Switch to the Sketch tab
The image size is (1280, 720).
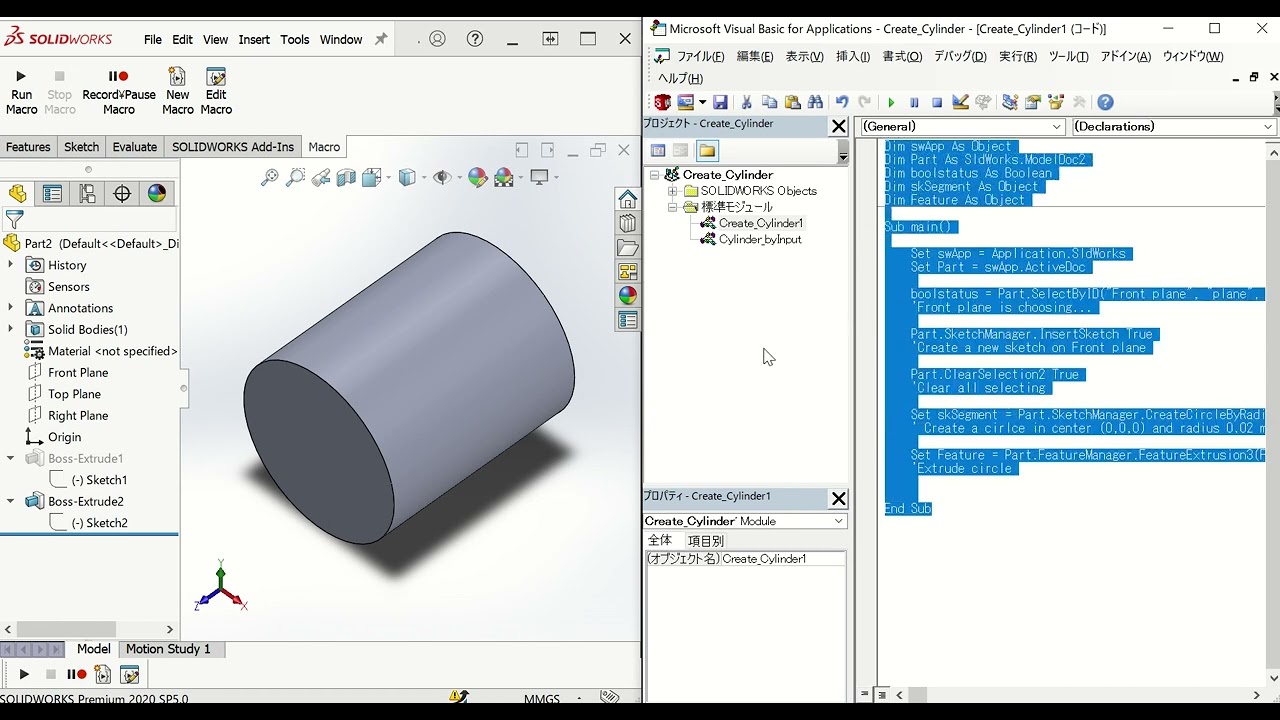81,147
